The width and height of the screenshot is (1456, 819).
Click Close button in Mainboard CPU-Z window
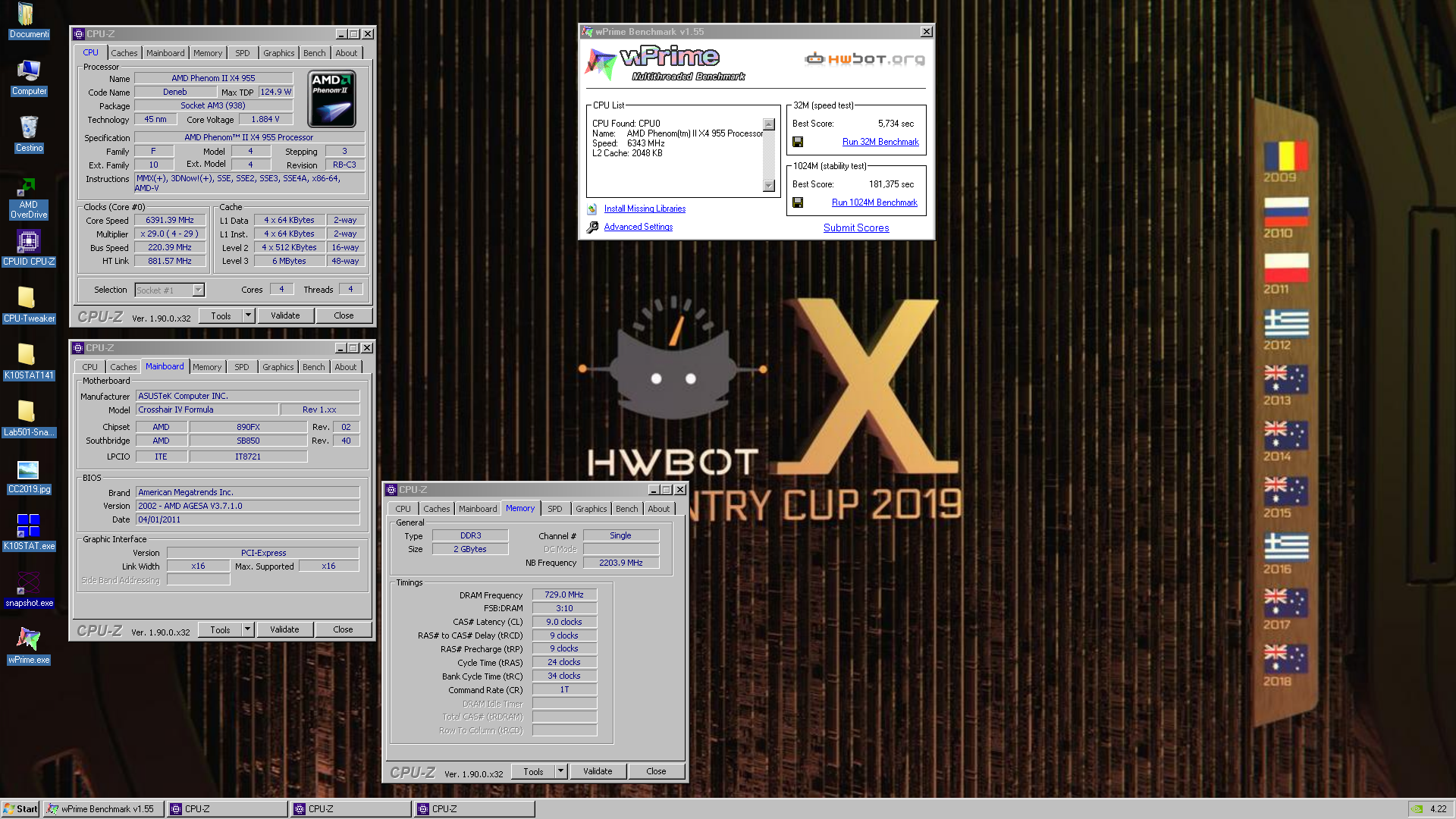[x=343, y=629]
